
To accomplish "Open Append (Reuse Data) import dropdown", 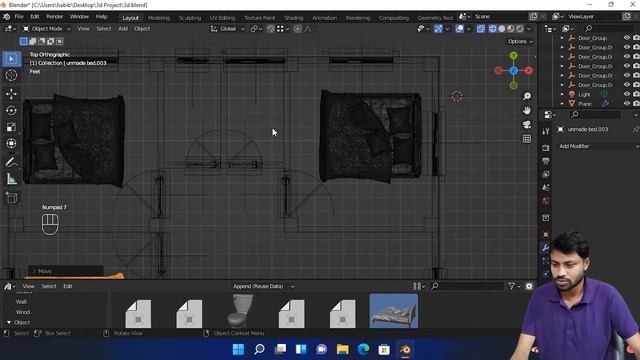I will 263,286.
